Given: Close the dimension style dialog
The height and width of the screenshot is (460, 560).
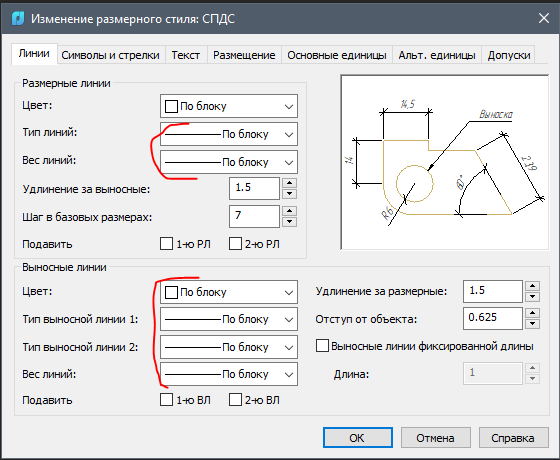Looking at the screenshot, I should coord(544,18).
